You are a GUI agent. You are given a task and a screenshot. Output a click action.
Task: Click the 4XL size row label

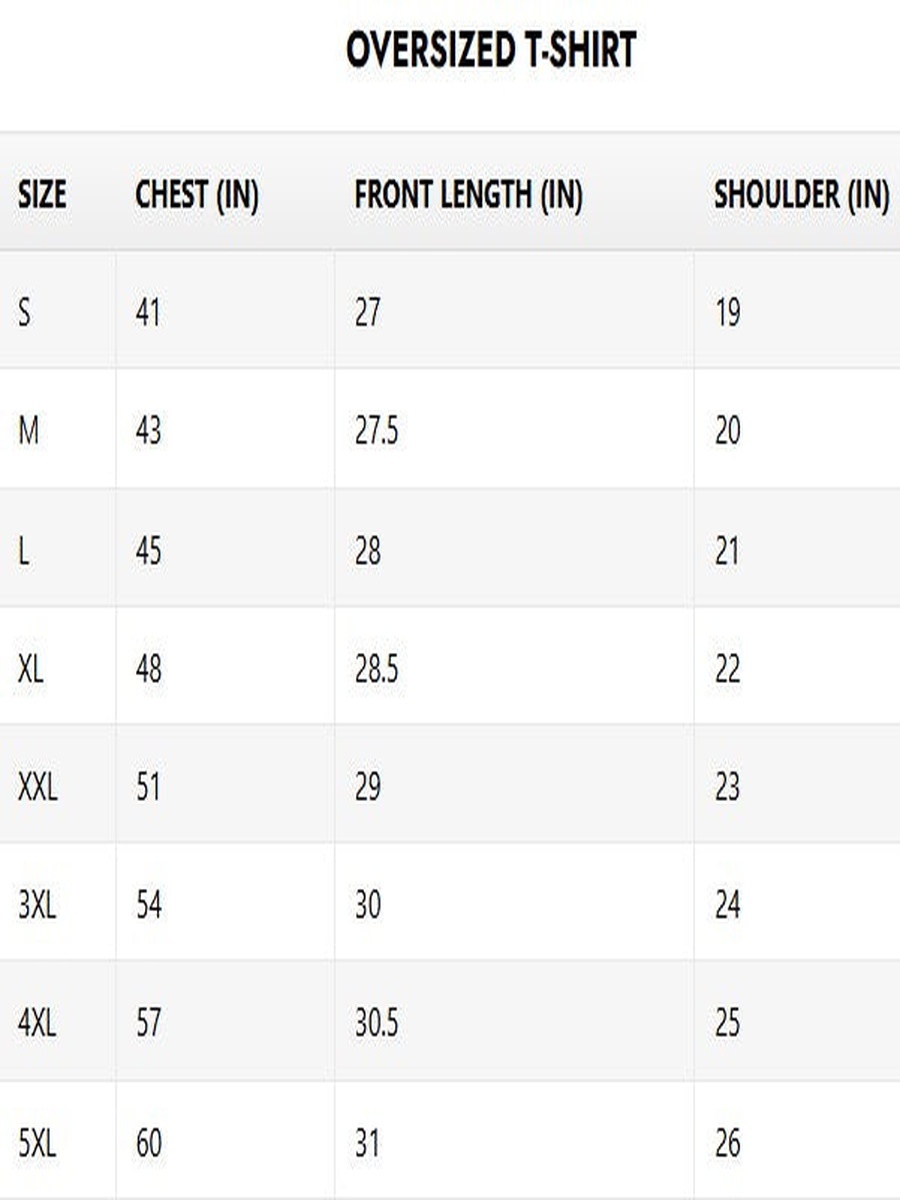click(x=37, y=1023)
